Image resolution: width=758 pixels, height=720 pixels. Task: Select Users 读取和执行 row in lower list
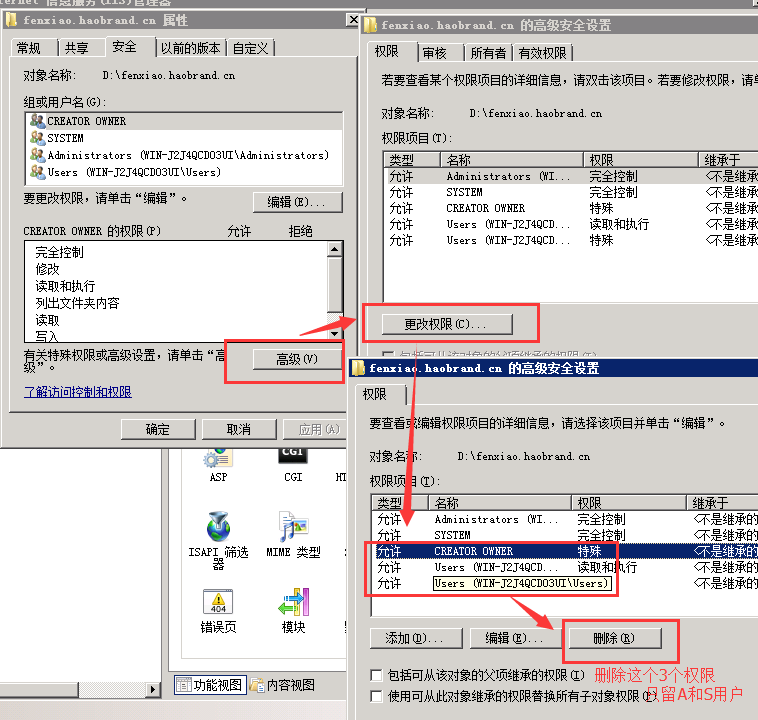tap(565, 567)
